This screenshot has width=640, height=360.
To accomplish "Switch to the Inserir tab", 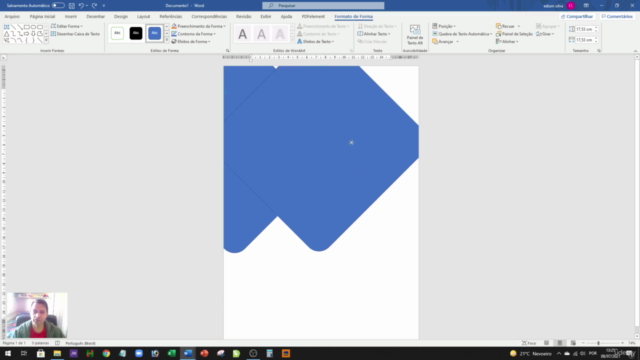I will pos(71,17).
